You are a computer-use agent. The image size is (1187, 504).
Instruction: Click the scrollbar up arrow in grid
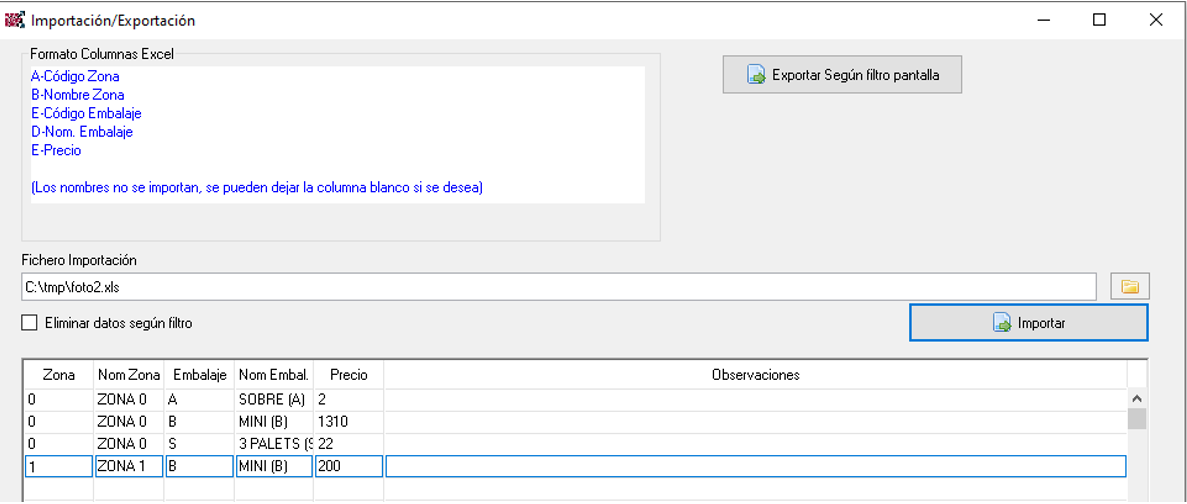coord(1137,398)
